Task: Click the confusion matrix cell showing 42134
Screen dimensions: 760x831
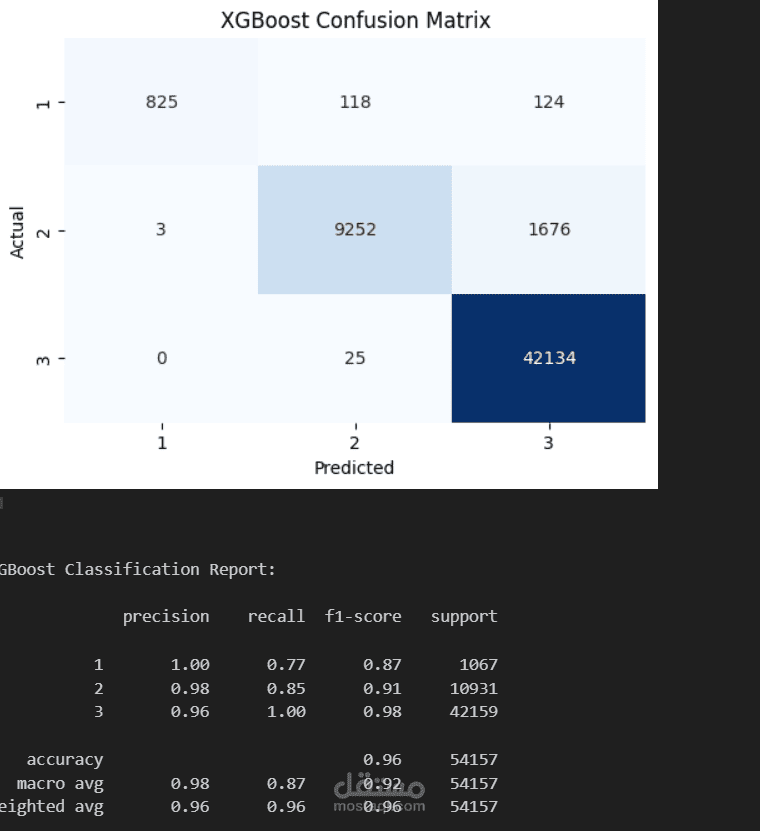Action: (x=548, y=358)
